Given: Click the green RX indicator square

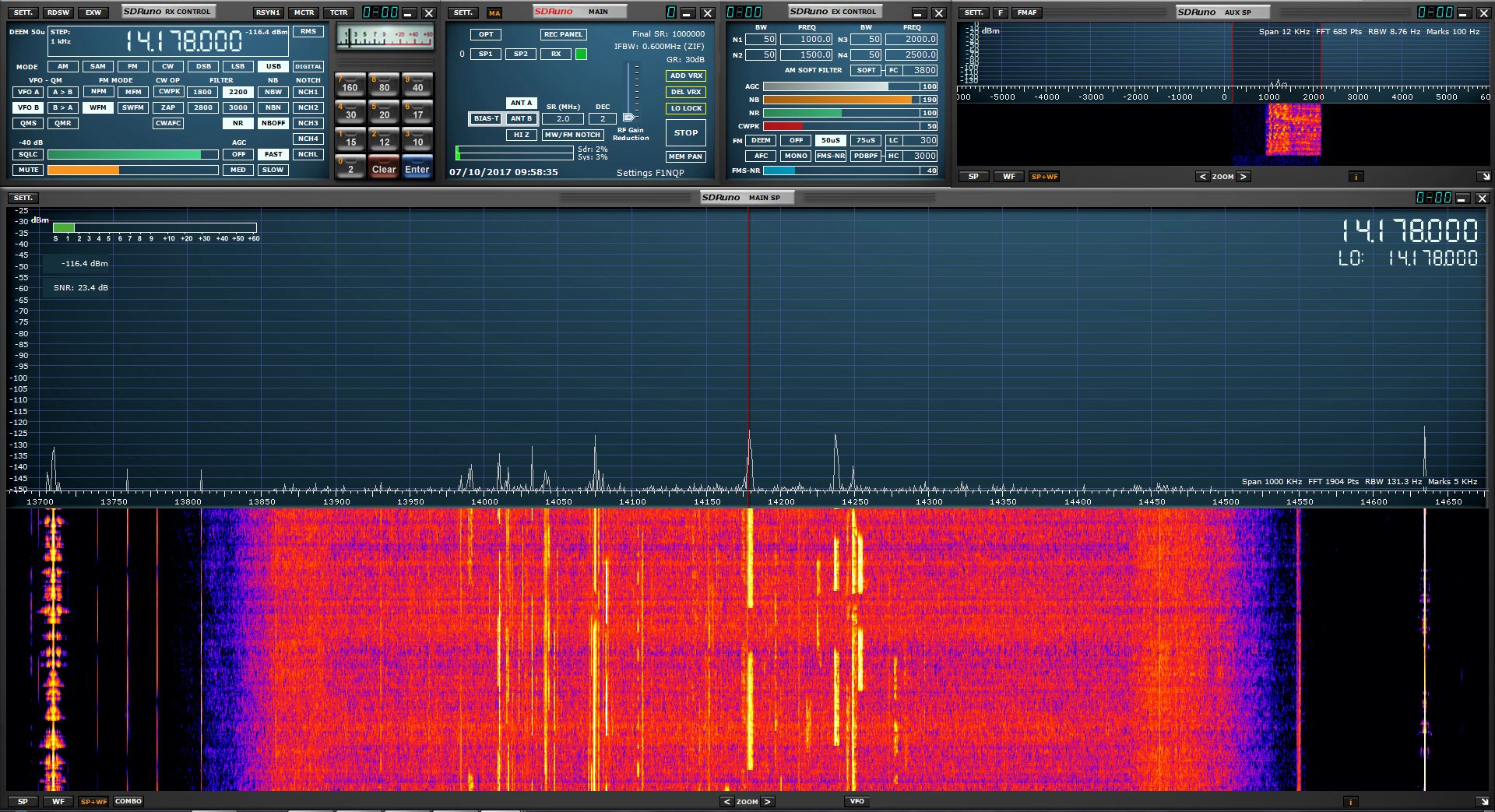Looking at the screenshot, I should (581, 54).
